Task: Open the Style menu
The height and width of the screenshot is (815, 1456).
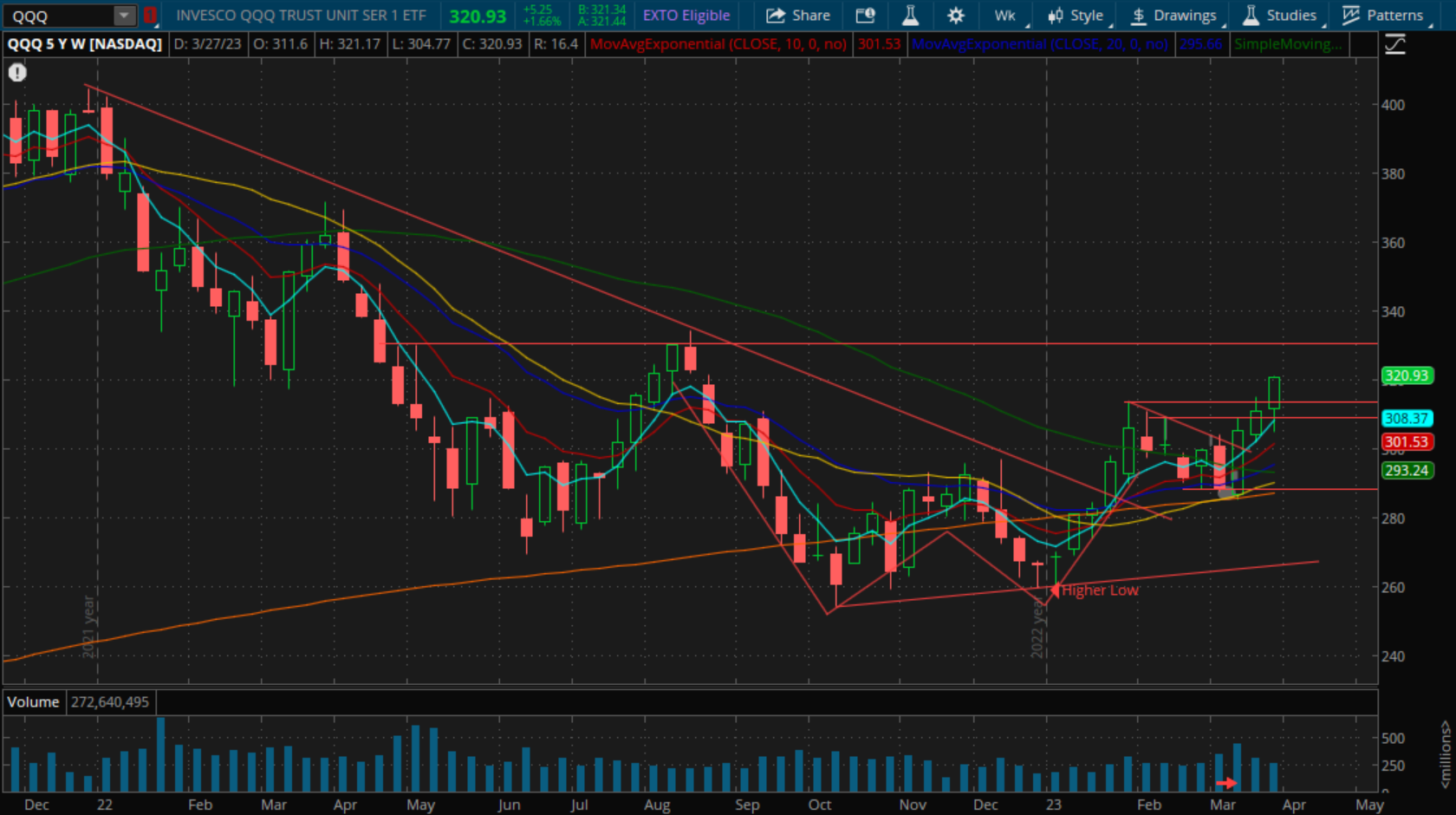Action: pyautogui.click(x=1076, y=16)
